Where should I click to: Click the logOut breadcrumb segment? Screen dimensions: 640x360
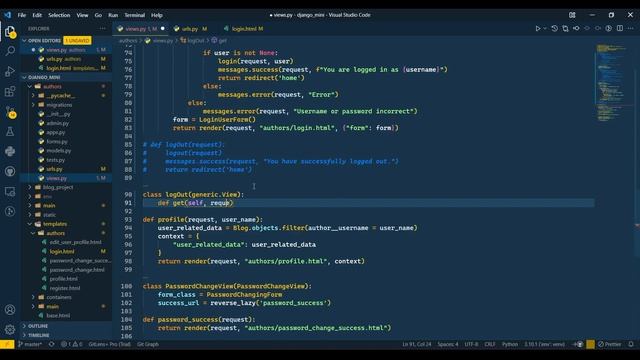(x=192, y=40)
